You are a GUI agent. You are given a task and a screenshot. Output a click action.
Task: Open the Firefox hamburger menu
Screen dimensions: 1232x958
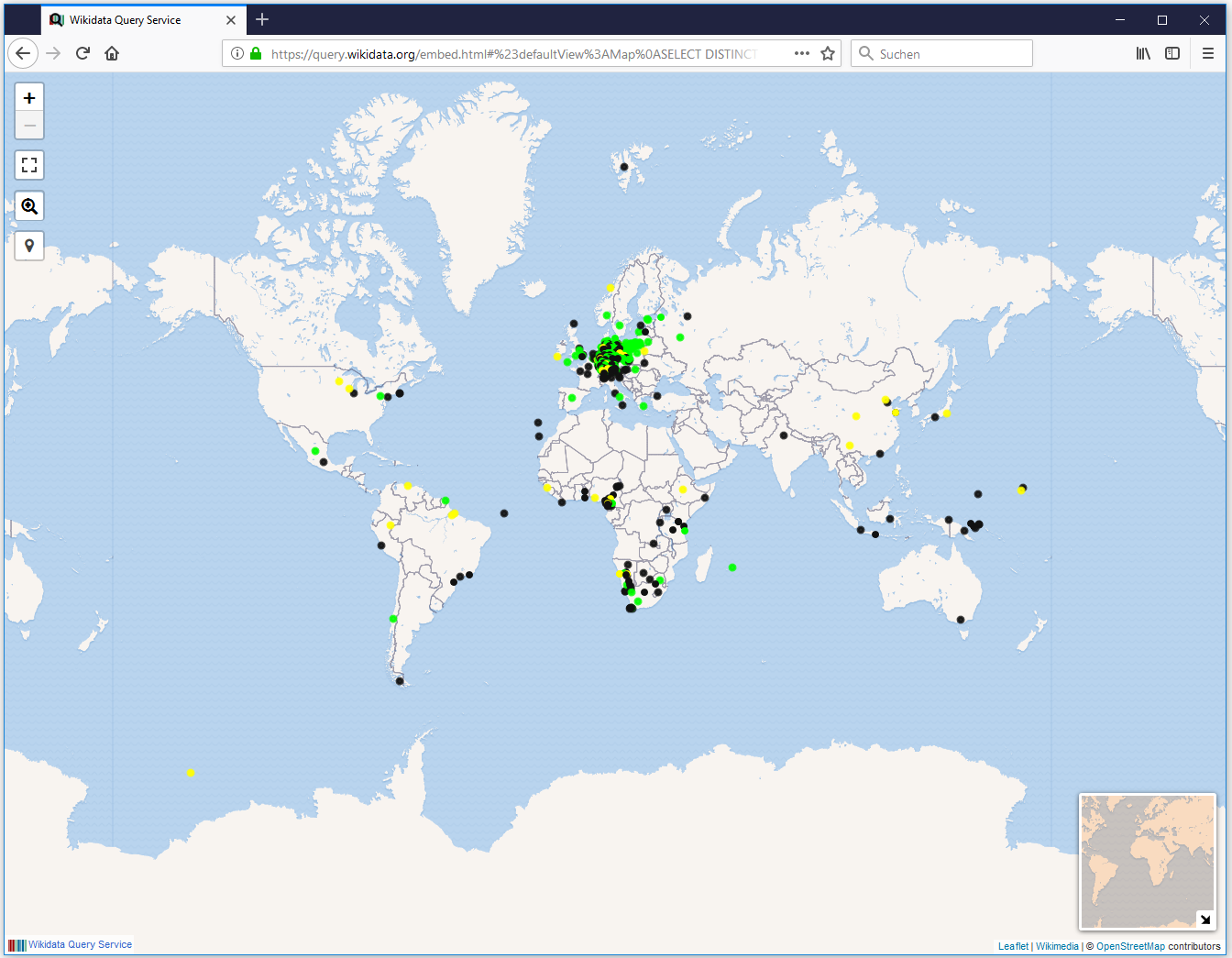pyautogui.click(x=1208, y=53)
